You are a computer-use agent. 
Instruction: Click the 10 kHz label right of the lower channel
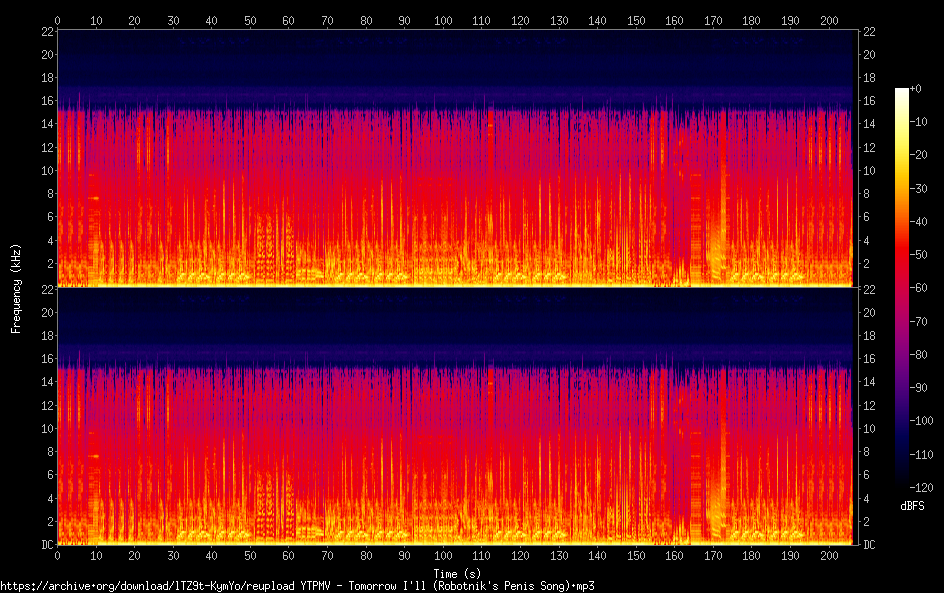[x=869, y=428]
